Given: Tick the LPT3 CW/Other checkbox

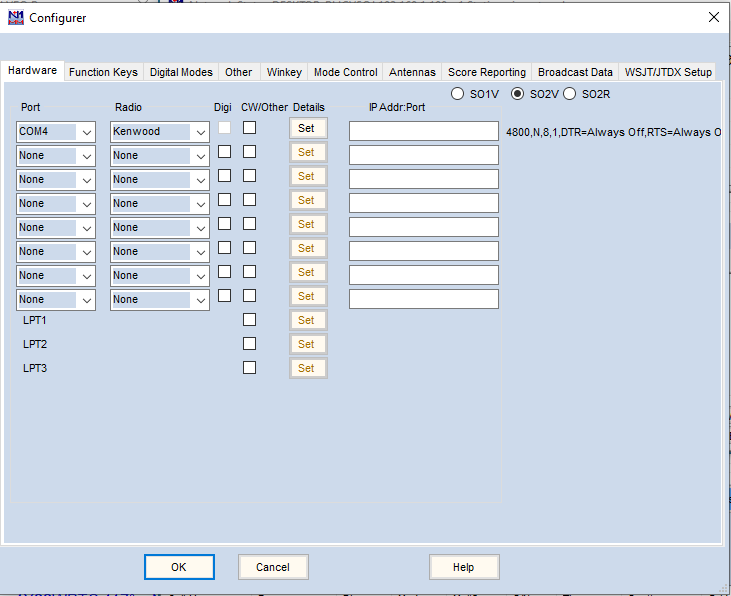Looking at the screenshot, I should coord(249,367).
